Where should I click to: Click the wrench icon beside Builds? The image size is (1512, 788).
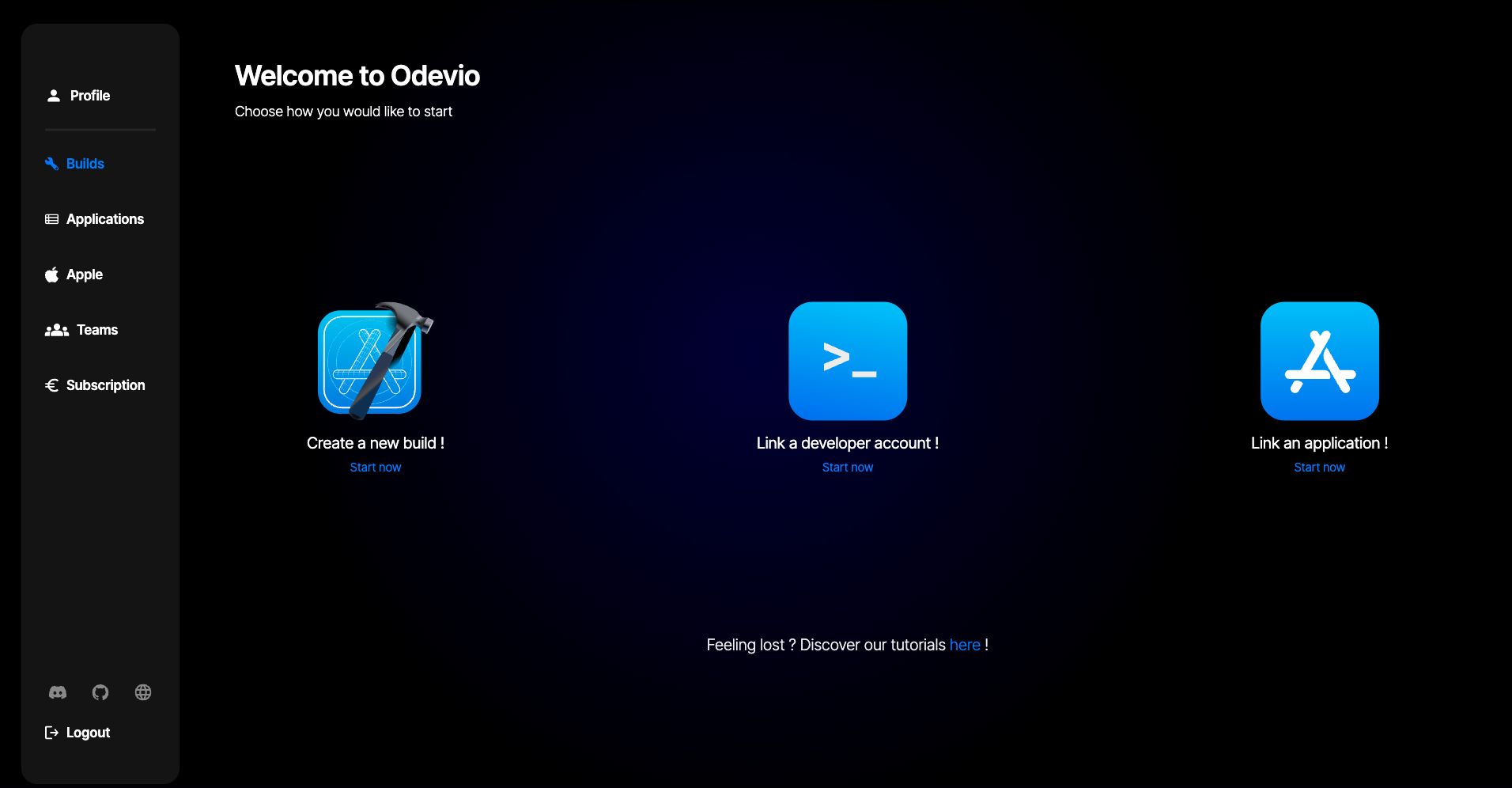coord(52,164)
